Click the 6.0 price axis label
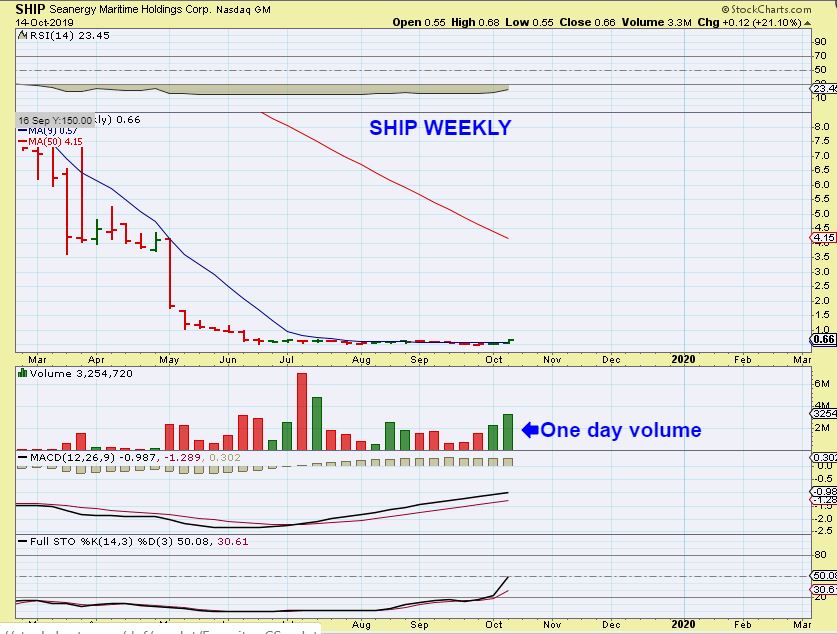The width and height of the screenshot is (837, 634). point(822,185)
